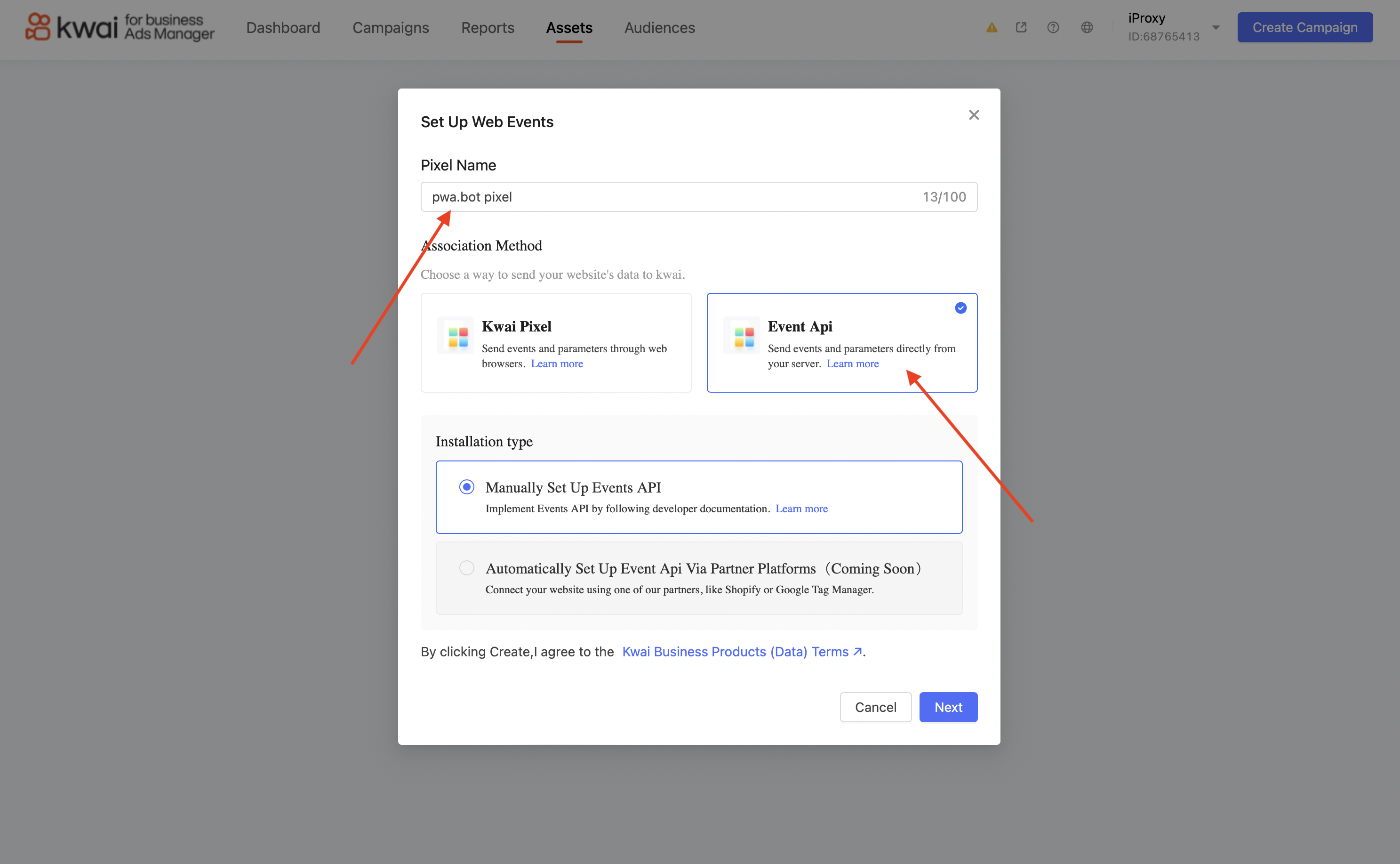Click the Cancel button

tap(875, 707)
